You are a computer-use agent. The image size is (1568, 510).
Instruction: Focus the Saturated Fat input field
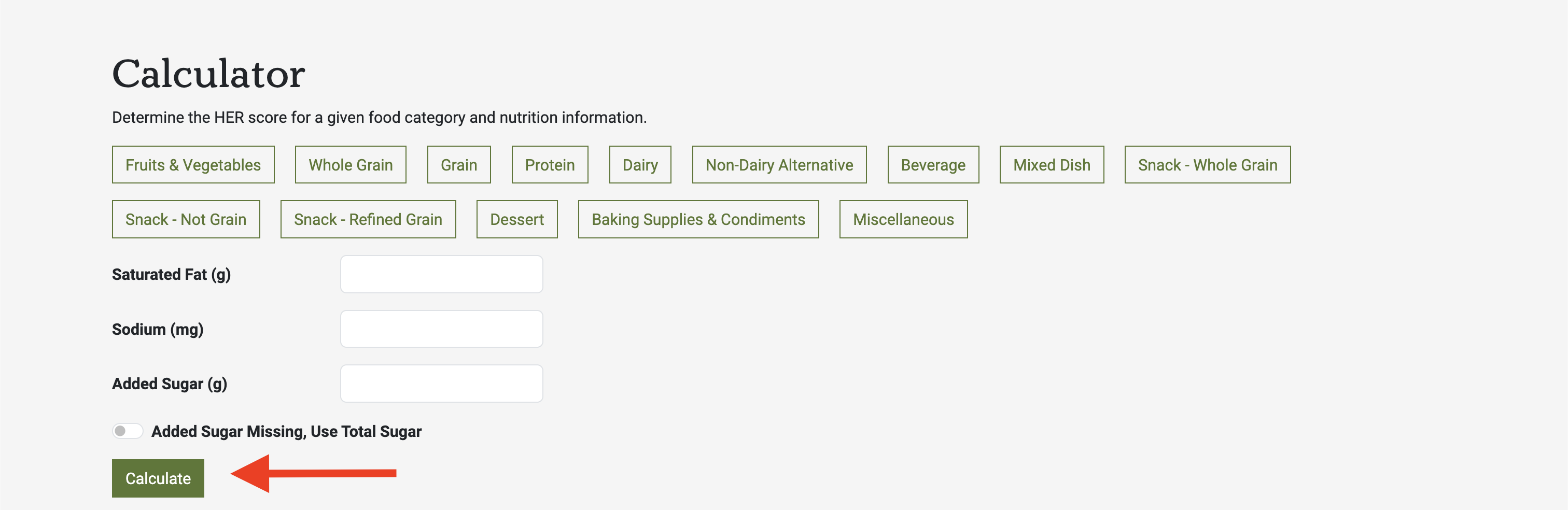pyautogui.click(x=441, y=275)
